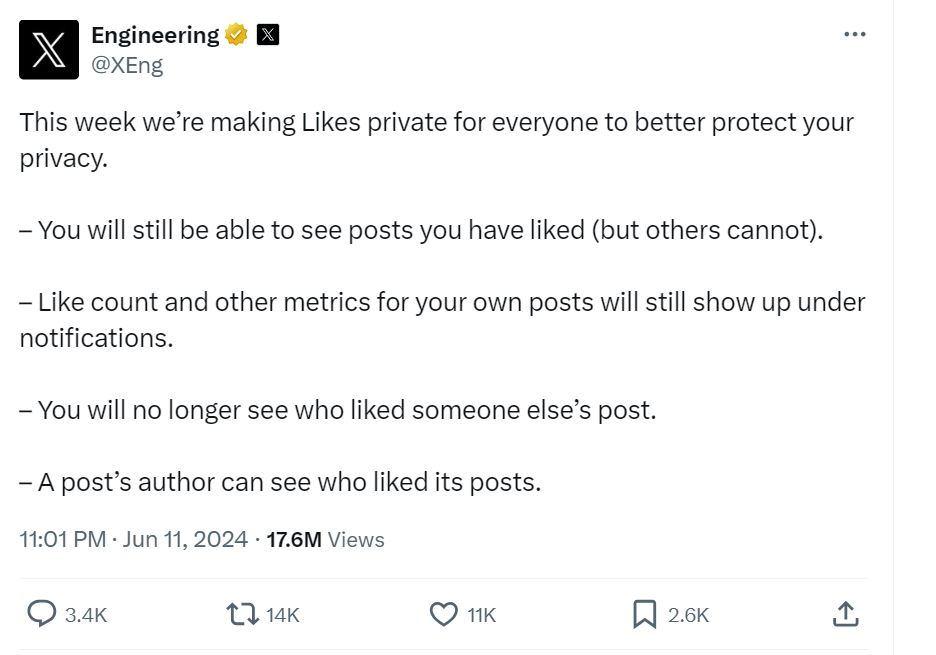This screenshot has height=655, width=936.
Task: Click the 11K likes count
Action: point(482,615)
